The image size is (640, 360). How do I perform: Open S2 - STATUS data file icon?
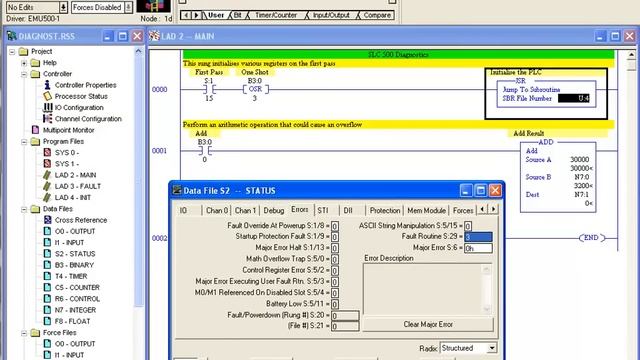pyautogui.click(x=47, y=253)
